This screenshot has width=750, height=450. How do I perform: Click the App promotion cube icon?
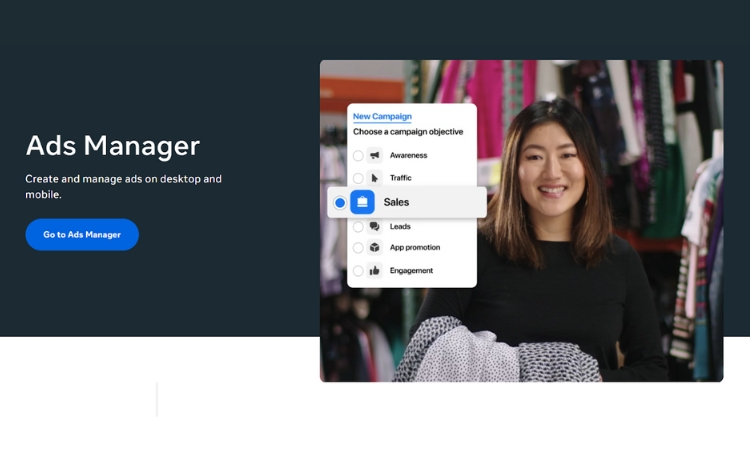pos(375,247)
